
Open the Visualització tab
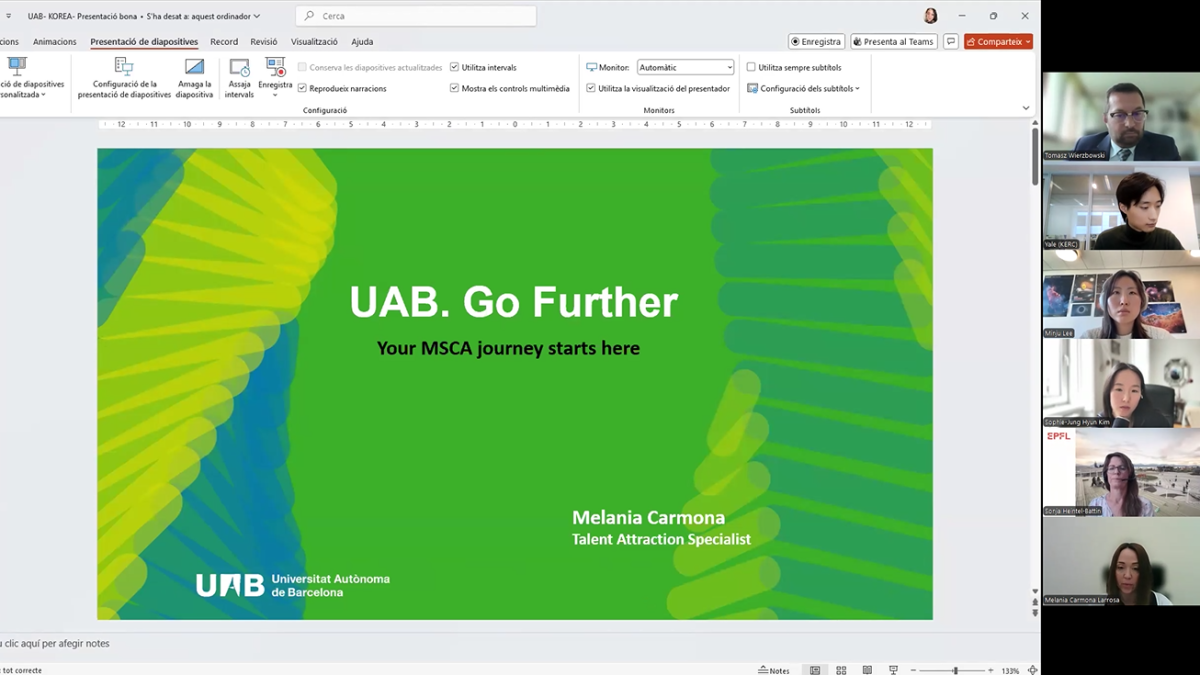[x=314, y=42]
